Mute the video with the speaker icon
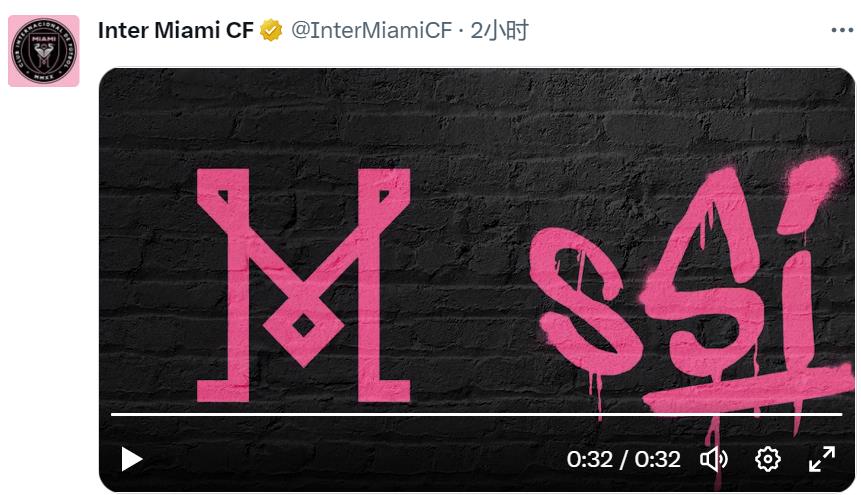 714,459
